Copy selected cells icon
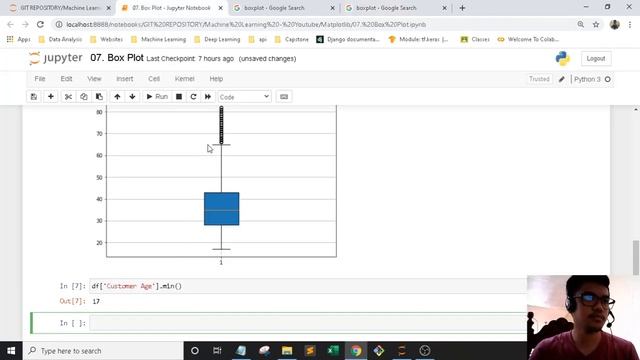 tap(84, 97)
